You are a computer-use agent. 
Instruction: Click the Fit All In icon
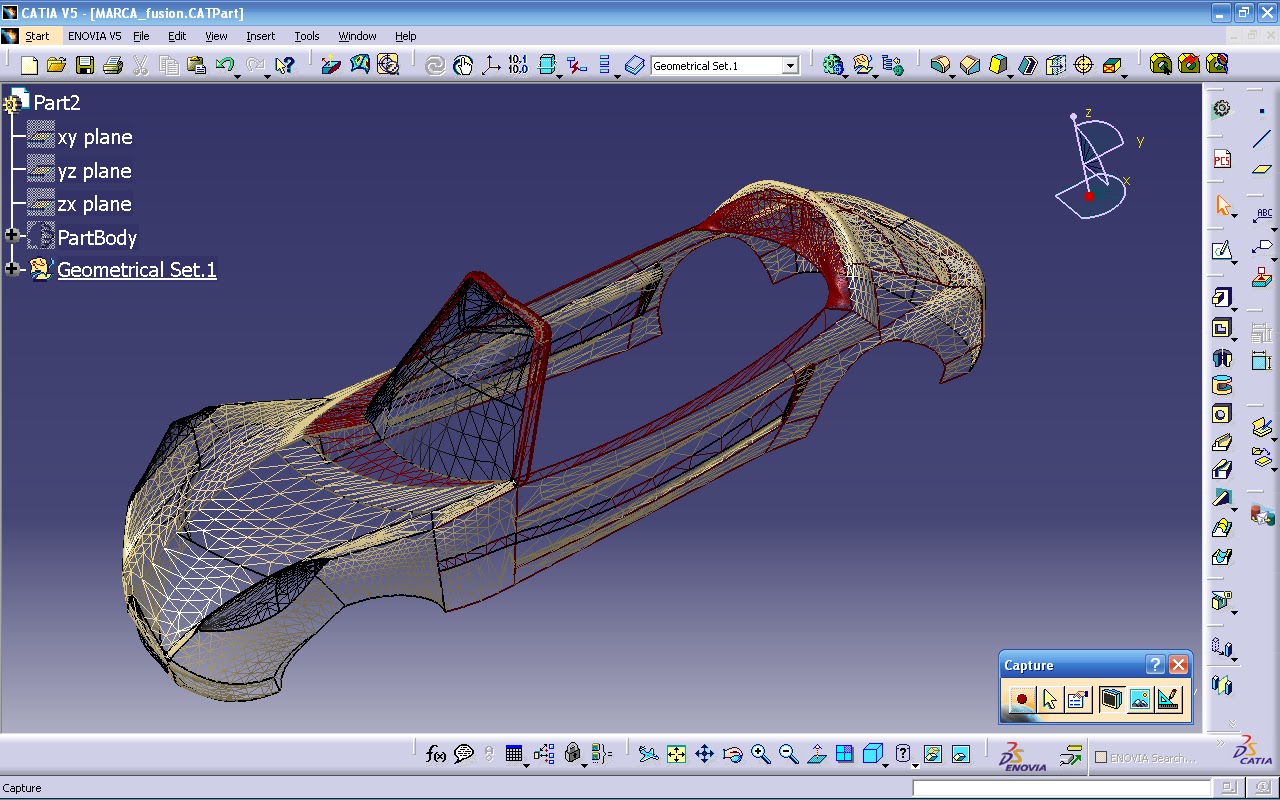[675, 755]
